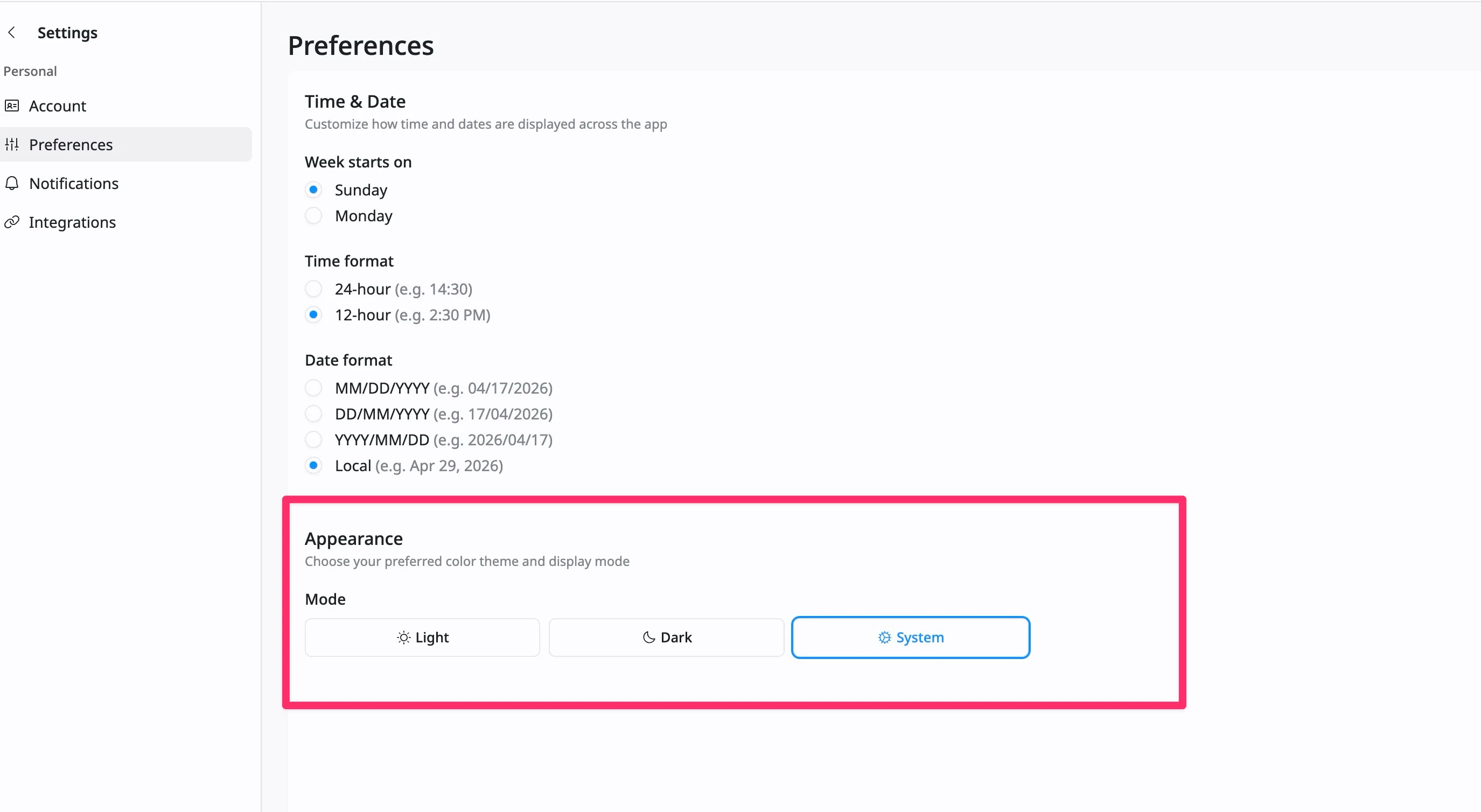Click the 'Week starts on' label
Image resolution: width=1481 pixels, height=812 pixels.
point(358,162)
